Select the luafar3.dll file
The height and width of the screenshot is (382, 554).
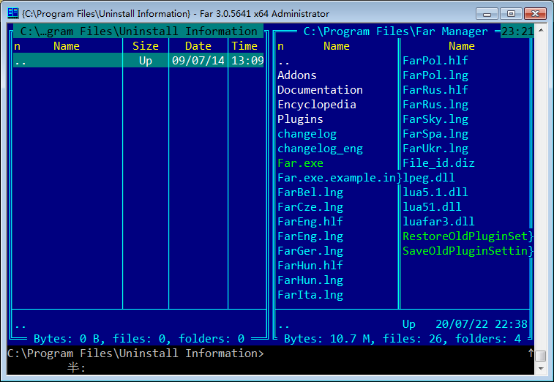[438, 222]
